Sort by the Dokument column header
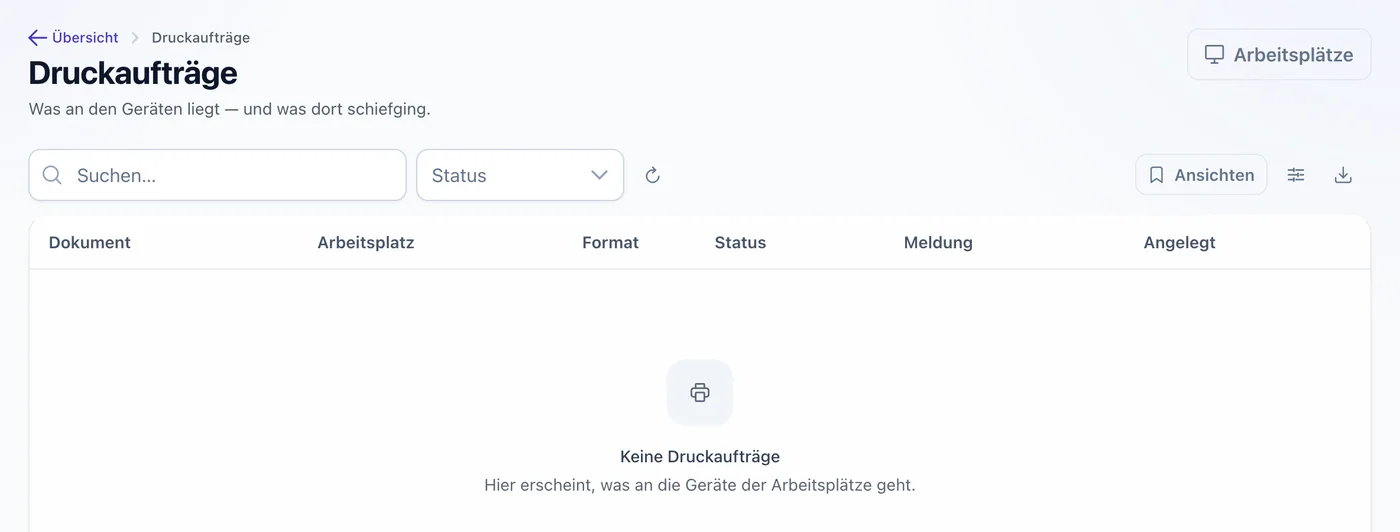This screenshot has height=532, width=1400. click(90, 243)
